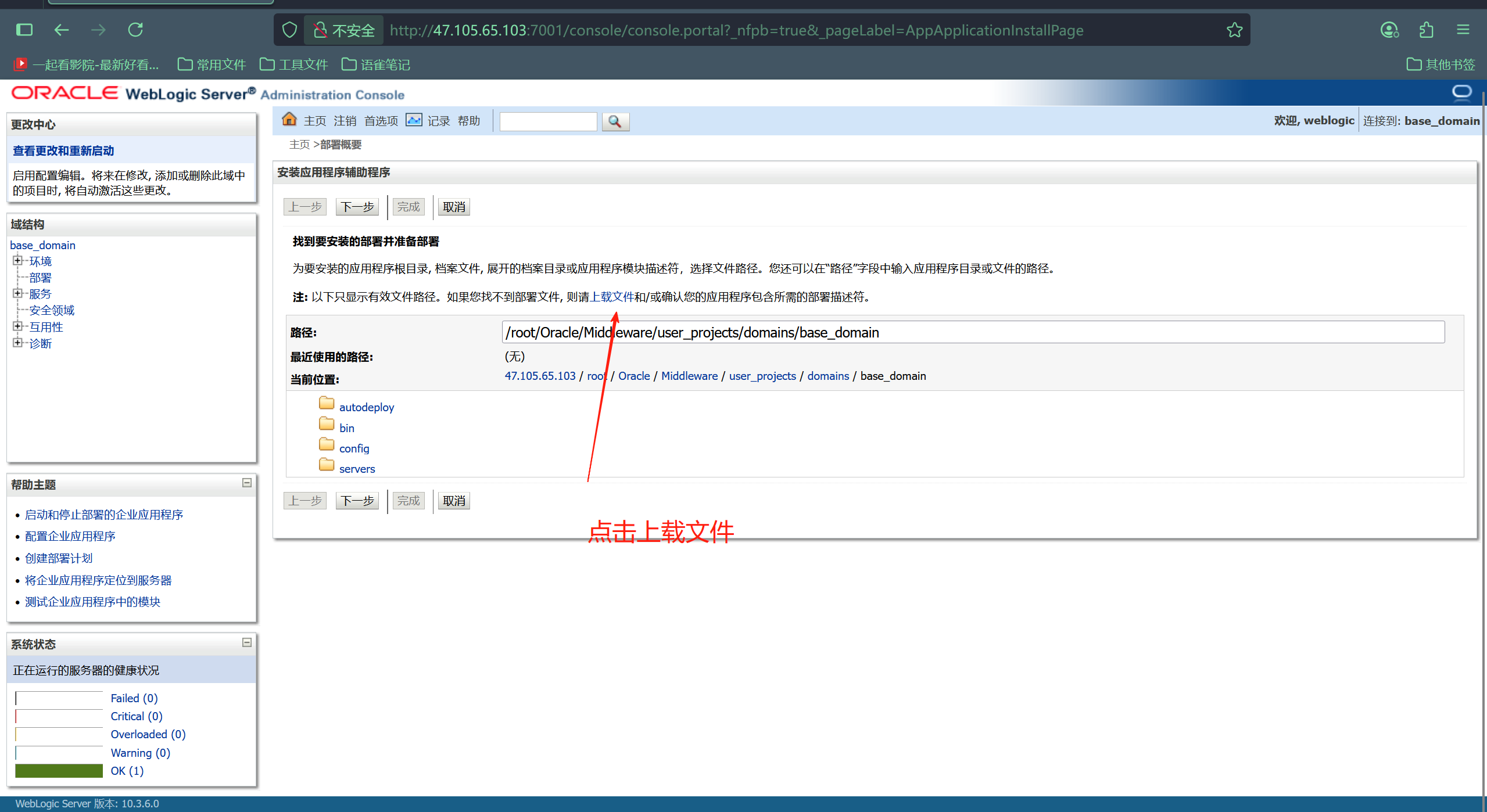Click the Warning (0) status link
Image resolution: width=1487 pixels, height=812 pixels.
click(140, 753)
